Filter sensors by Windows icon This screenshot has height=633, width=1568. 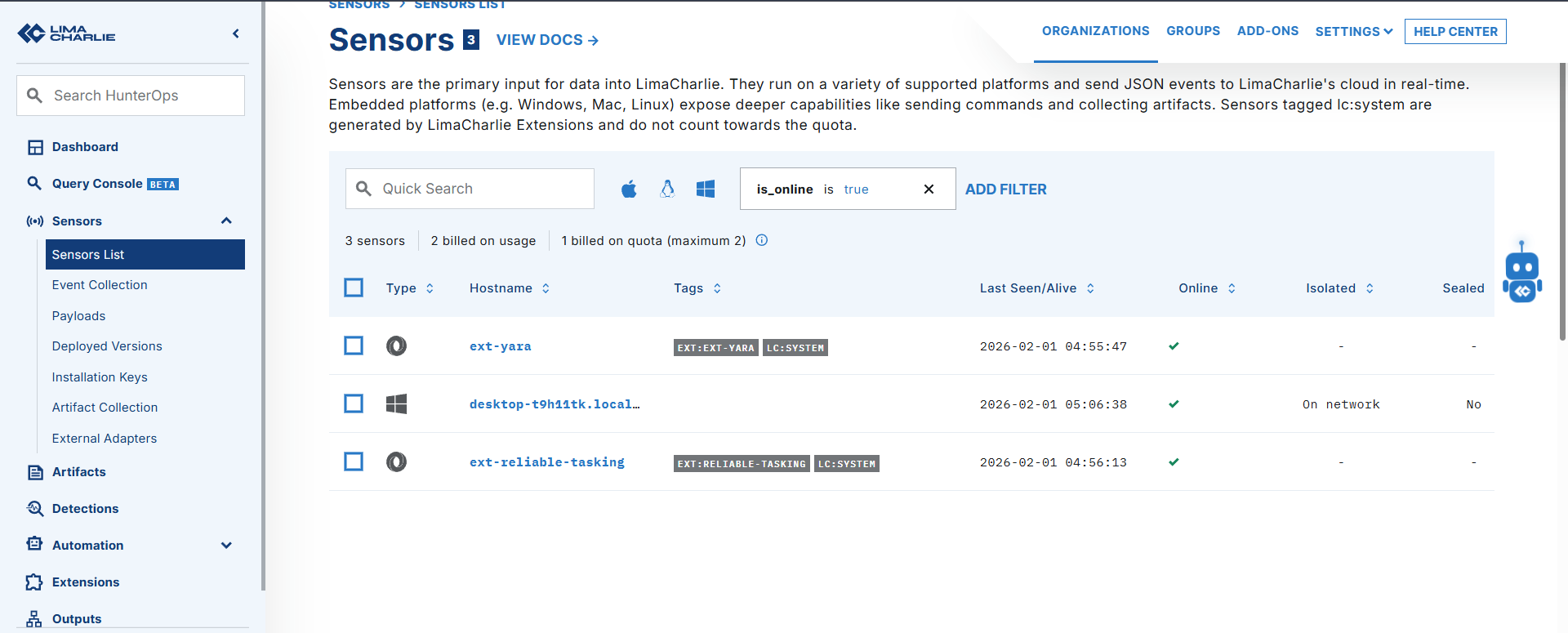point(706,189)
